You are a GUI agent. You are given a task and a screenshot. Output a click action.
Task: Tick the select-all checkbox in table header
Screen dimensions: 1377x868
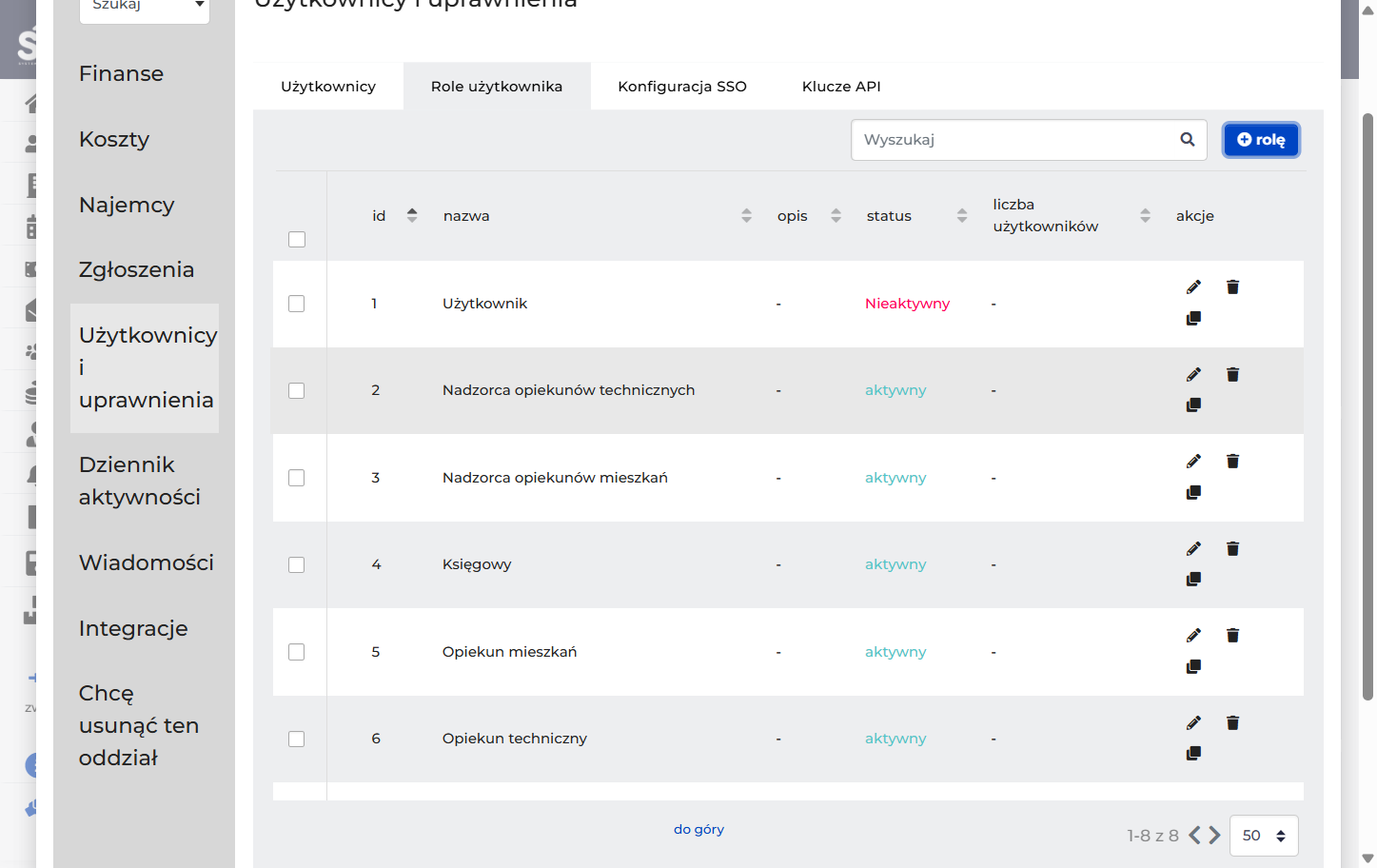point(297,239)
